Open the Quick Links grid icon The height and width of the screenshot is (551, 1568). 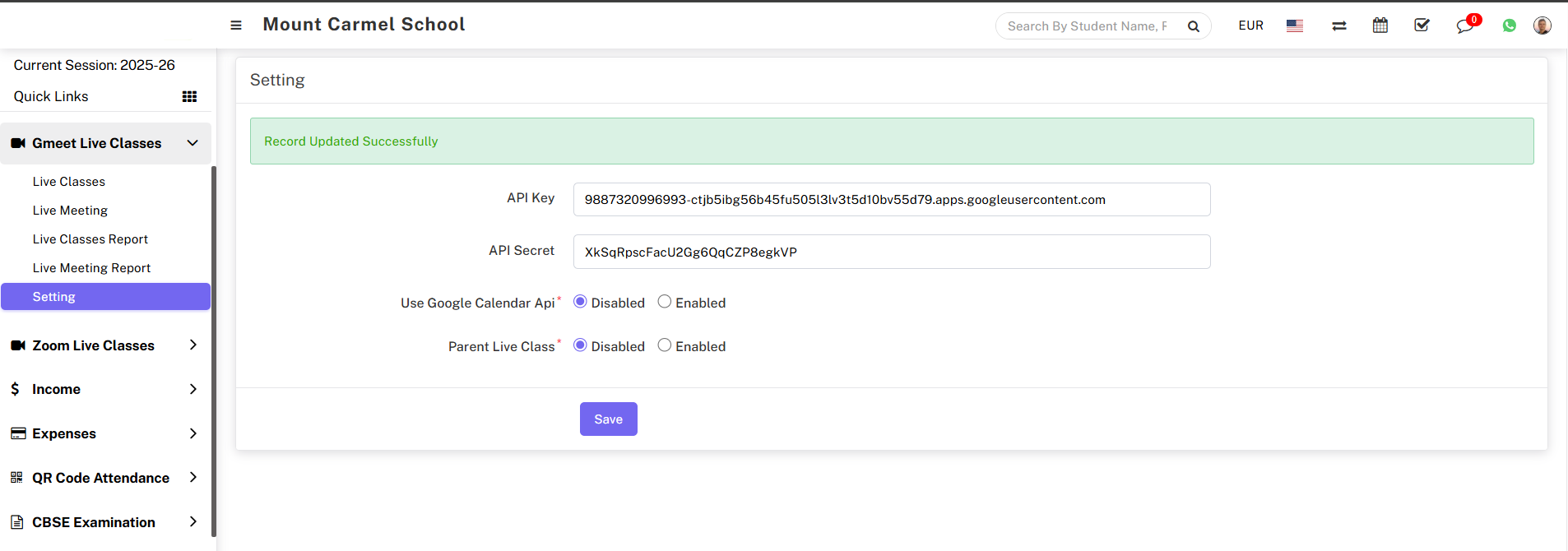pos(189,97)
